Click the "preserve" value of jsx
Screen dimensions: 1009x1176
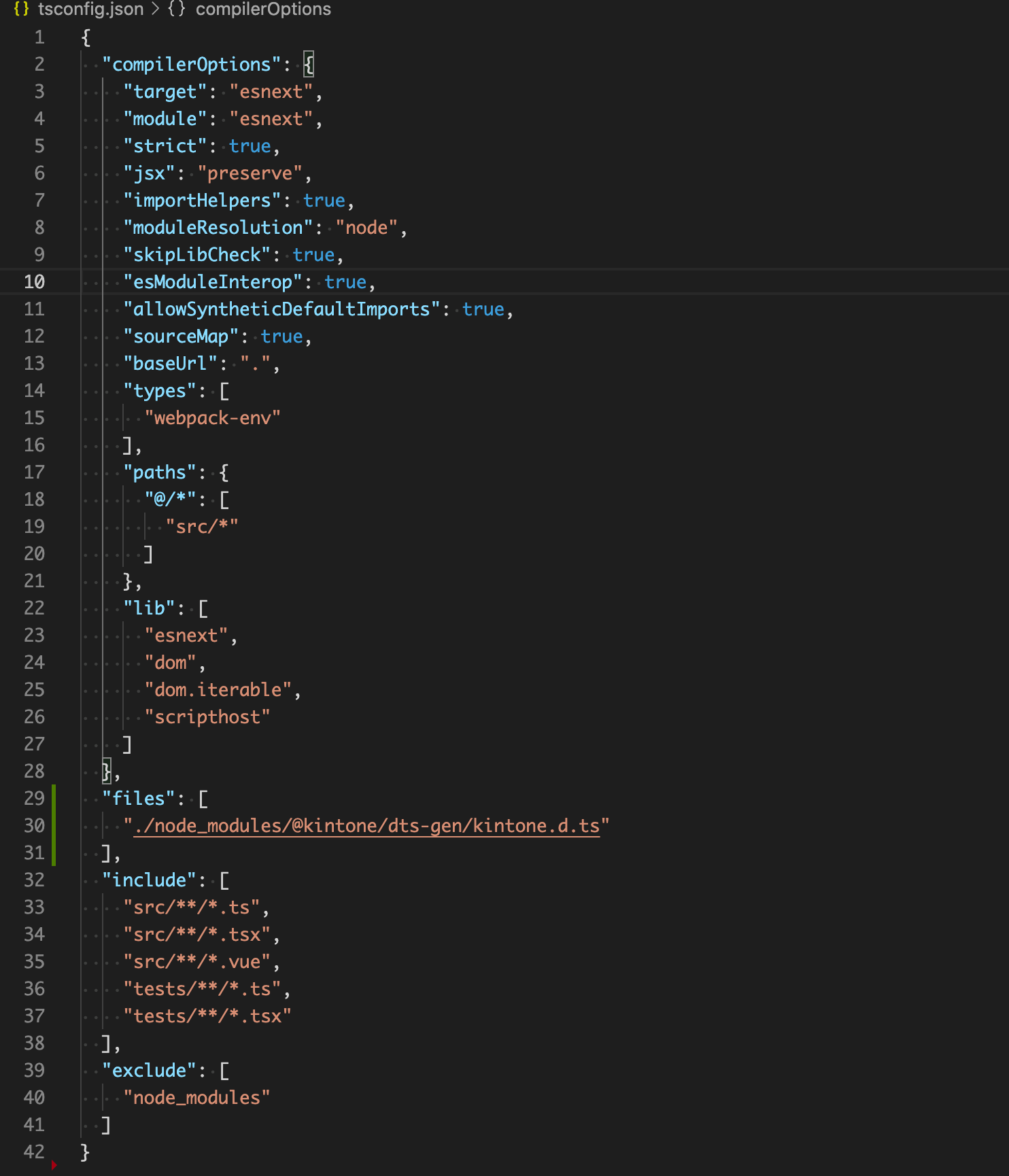point(250,173)
